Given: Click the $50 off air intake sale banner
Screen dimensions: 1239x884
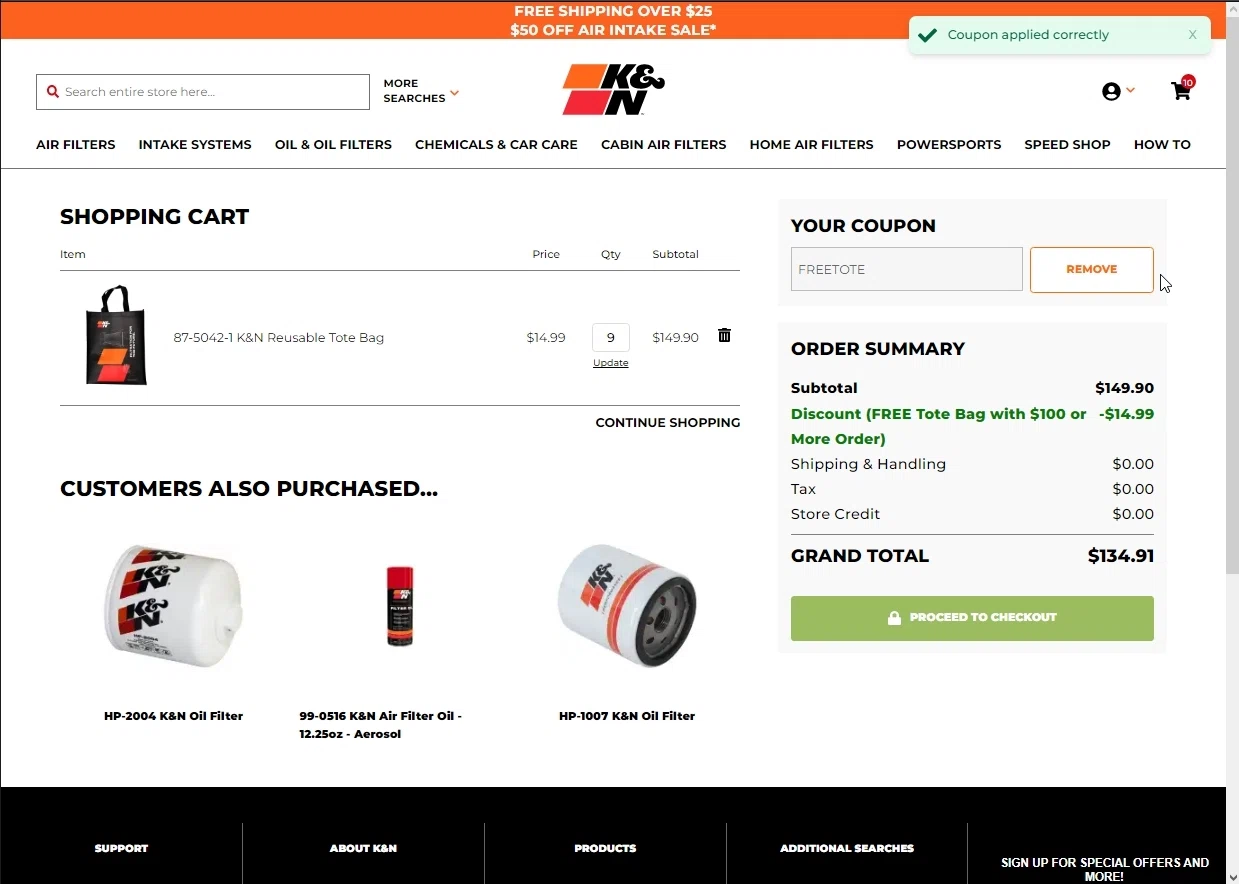Looking at the screenshot, I should (x=613, y=30).
